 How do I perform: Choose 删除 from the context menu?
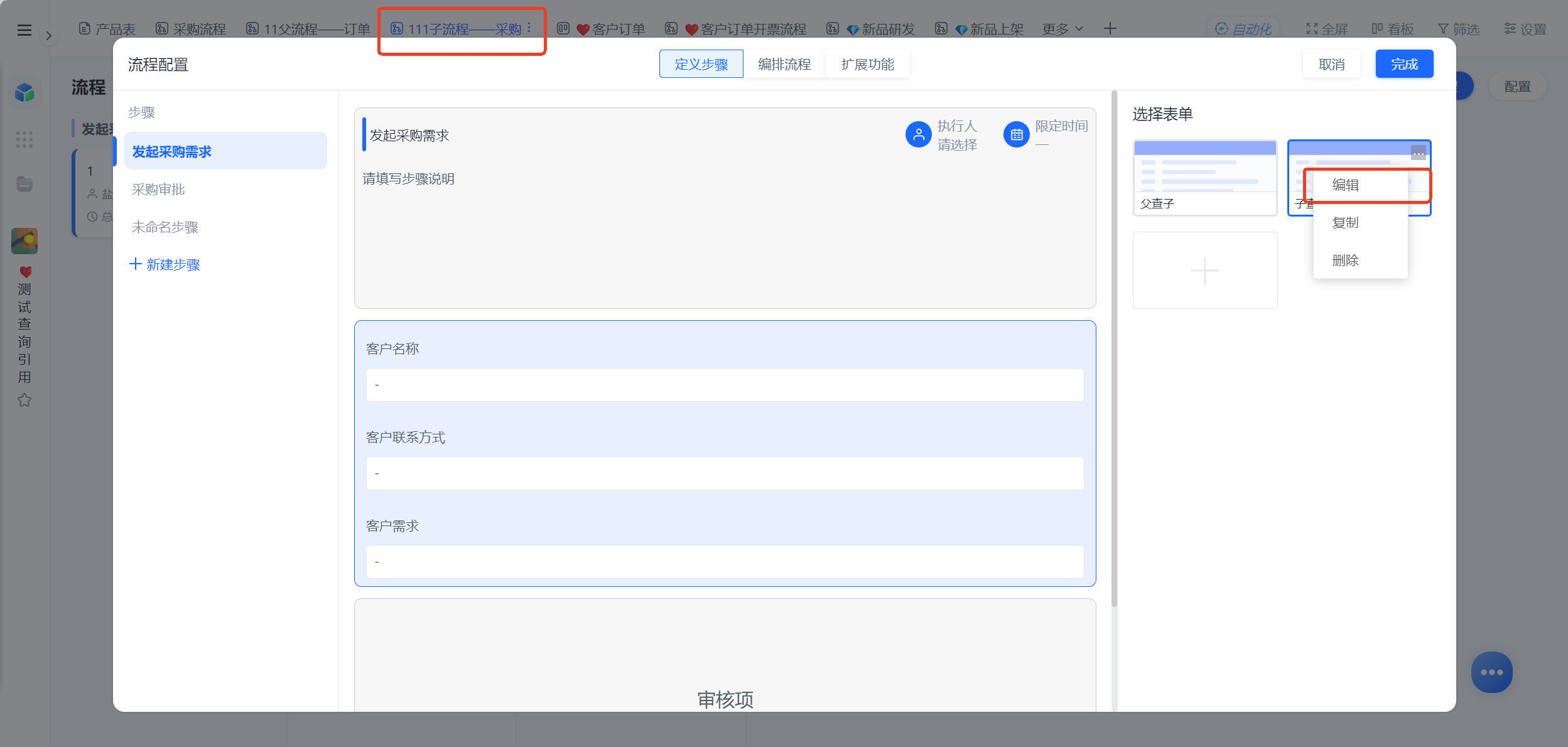[1360, 261]
